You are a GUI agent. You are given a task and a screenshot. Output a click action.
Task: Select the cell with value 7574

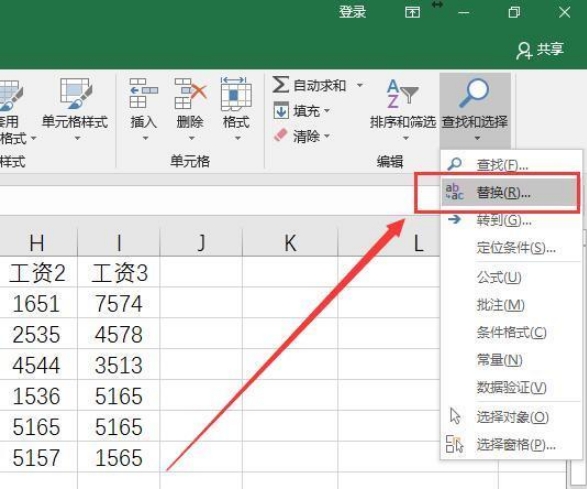click(x=119, y=303)
